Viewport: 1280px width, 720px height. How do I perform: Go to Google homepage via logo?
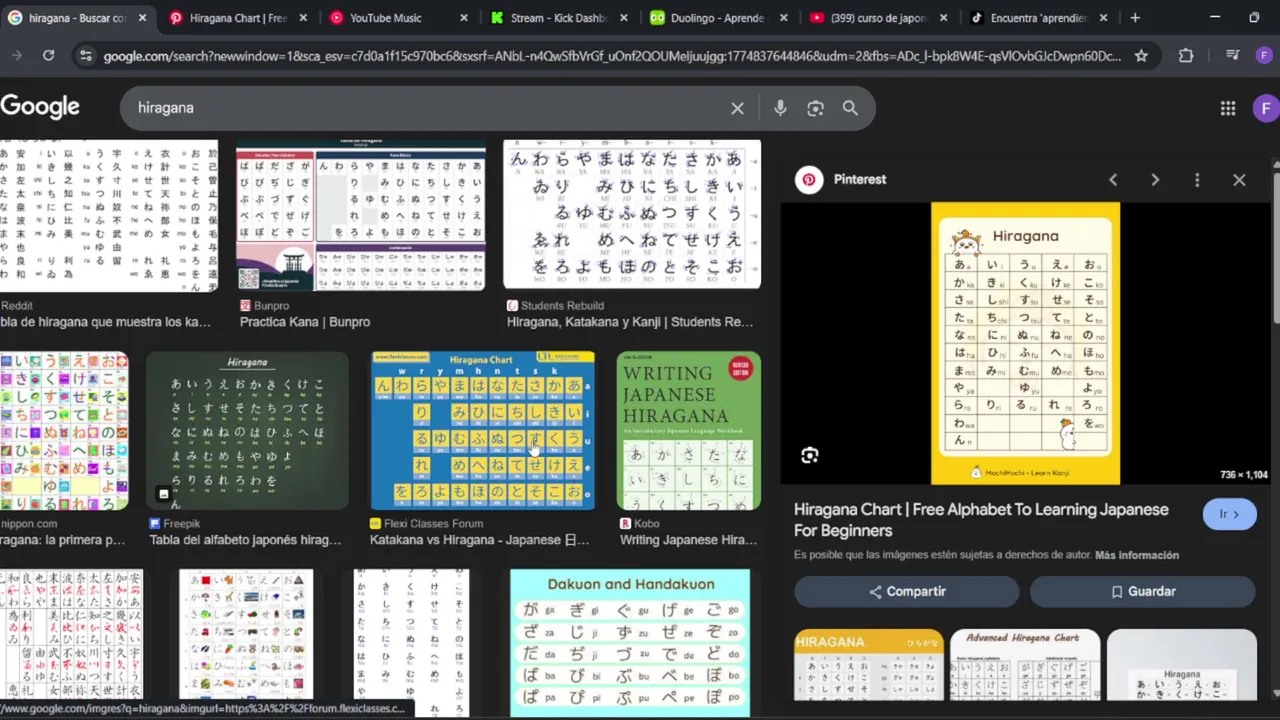pyautogui.click(x=40, y=107)
